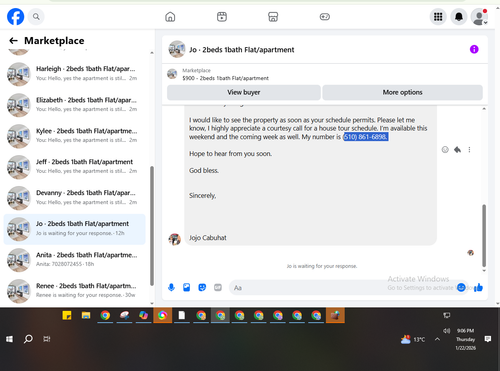
Task: Click the reply arrow on the message
Action: coord(457,150)
